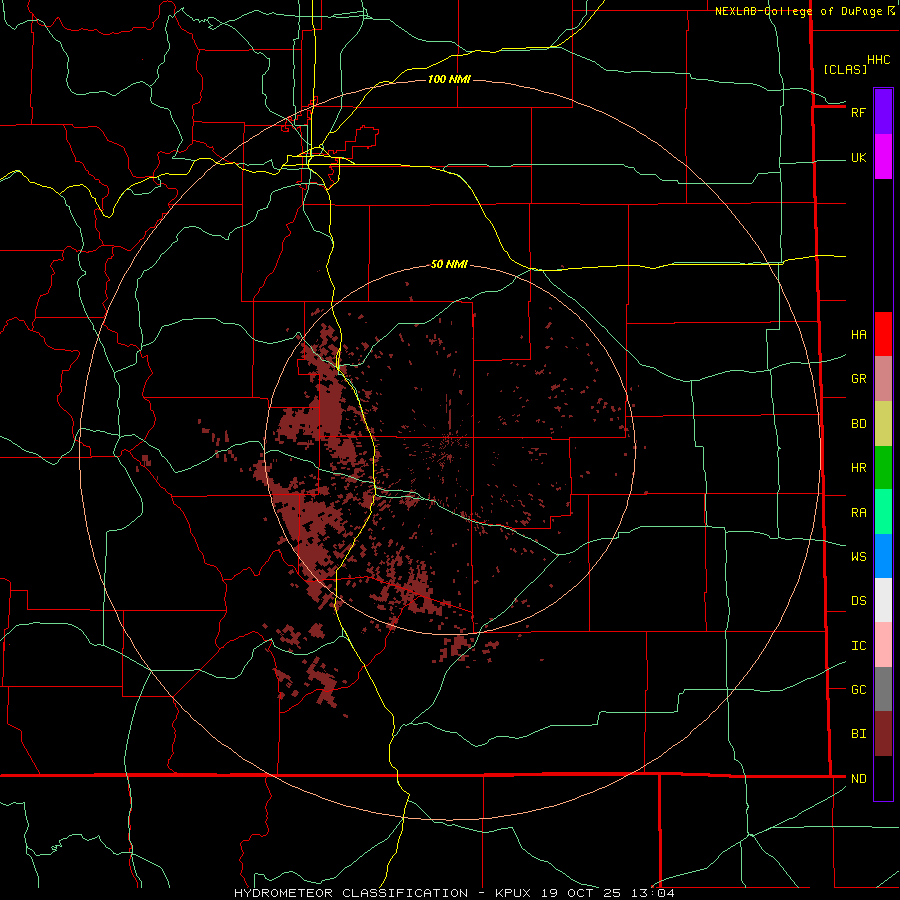Click the IC legend label

tap(858, 646)
